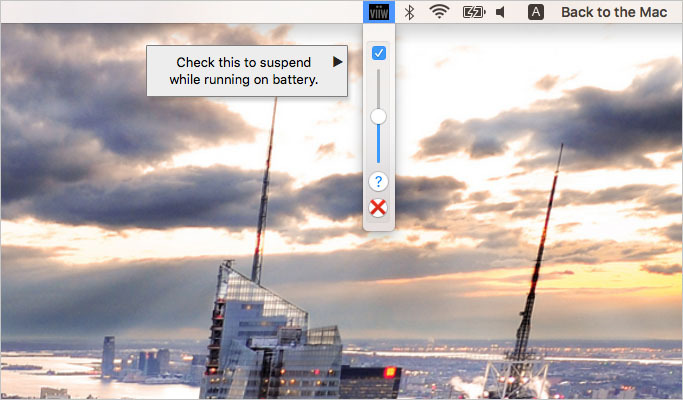Uncheck the suspend-on-battery checkbox
683x400 pixels.
tap(379, 53)
